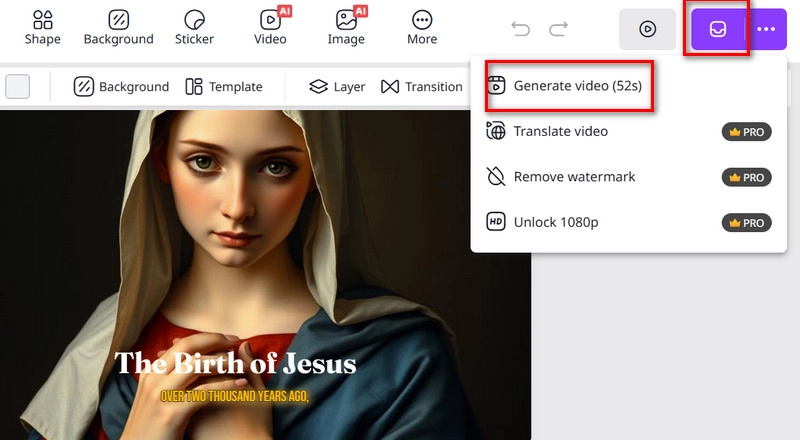
Task: Click PRO badge next to Unlock 1080p
Action: coord(746,223)
